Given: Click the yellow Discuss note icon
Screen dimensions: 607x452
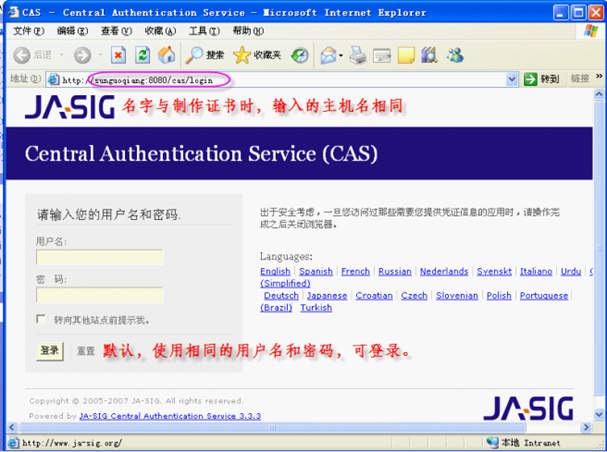Looking at the screenshot, I should click(x=406, y=55).
